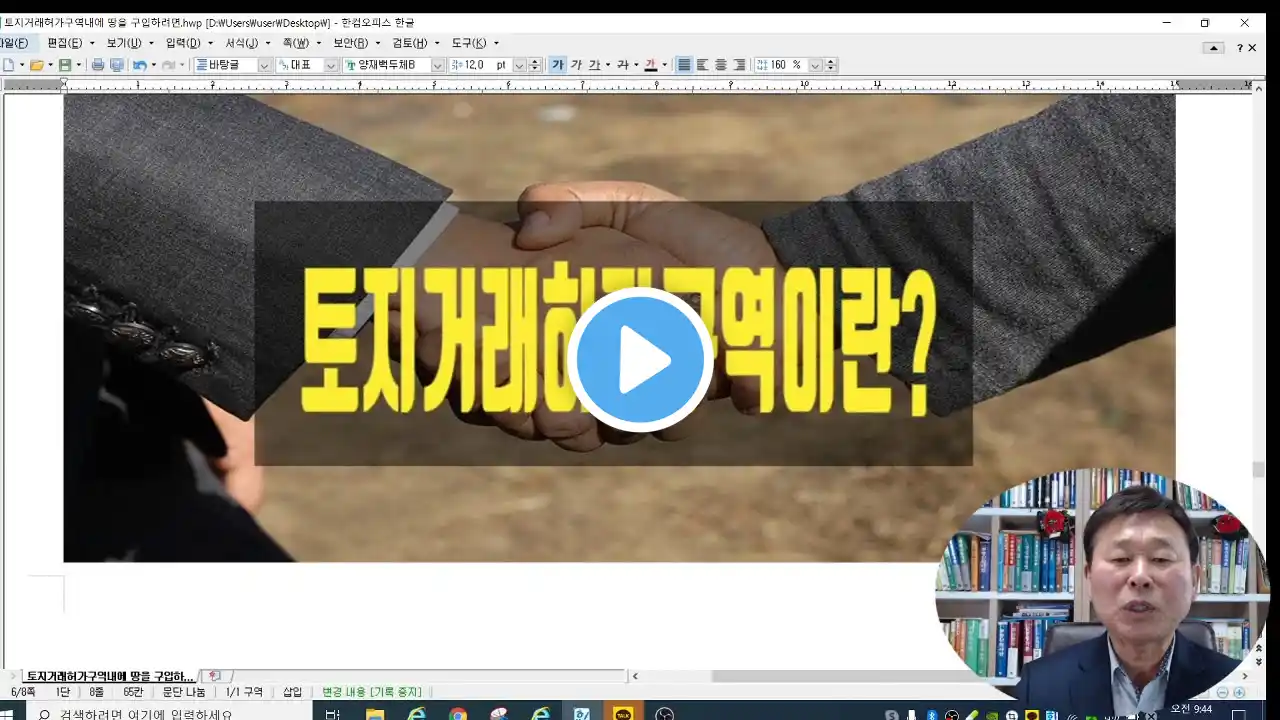Open KakaoTalk from the taskbar
The width and height of the screenshot is (1280, 720).
(x=623, y=714)
